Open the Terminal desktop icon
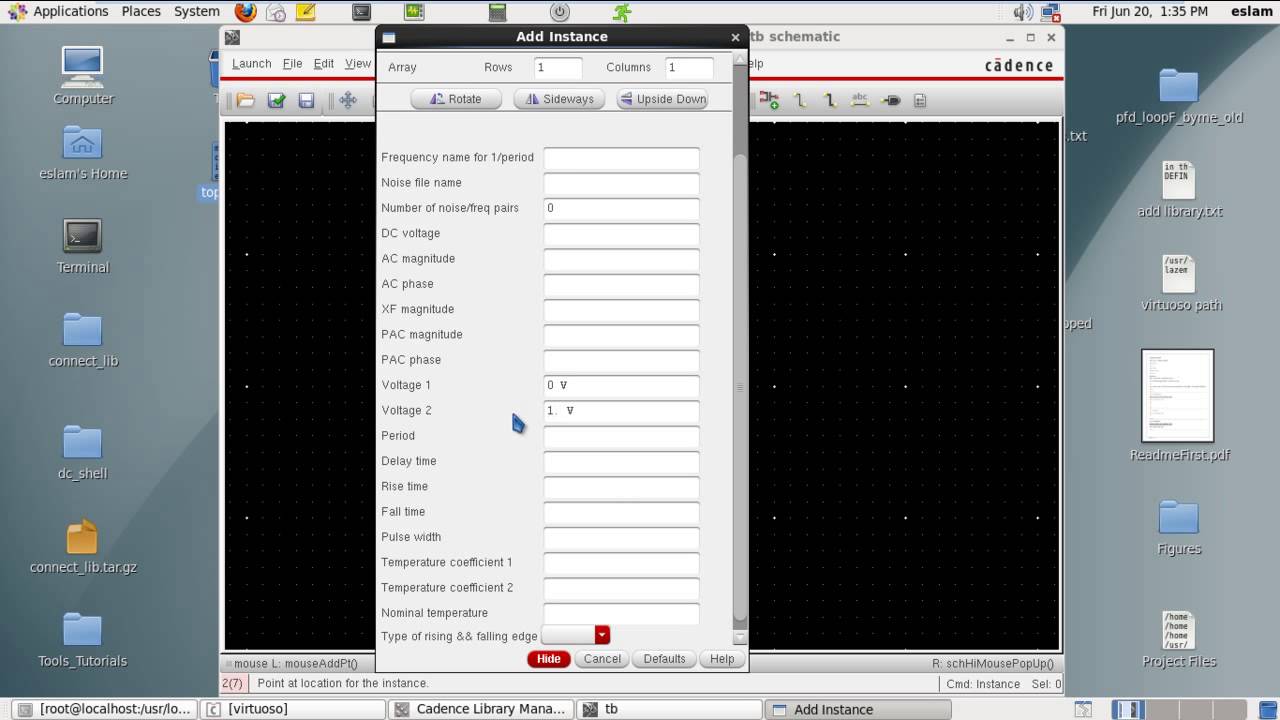The height and width of the screenshot is (720, 1280). click(x=83, y=246)
